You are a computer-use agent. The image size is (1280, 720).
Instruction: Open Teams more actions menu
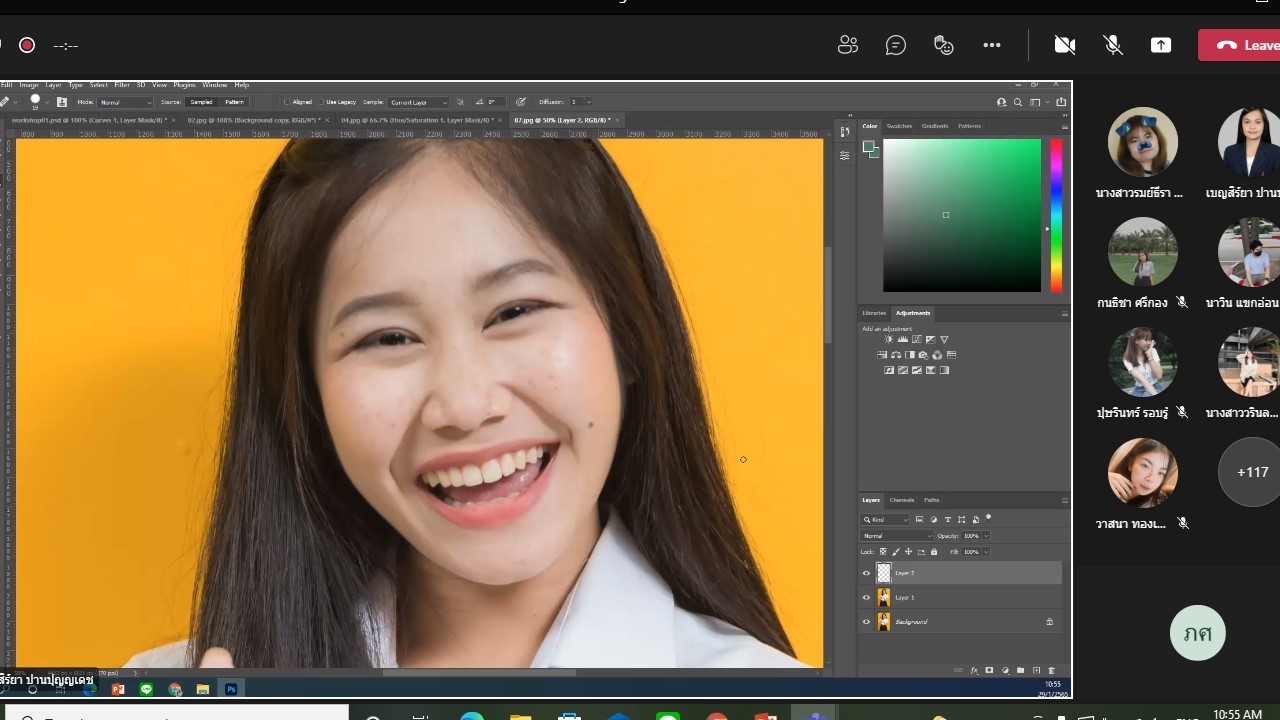[992, 45]
